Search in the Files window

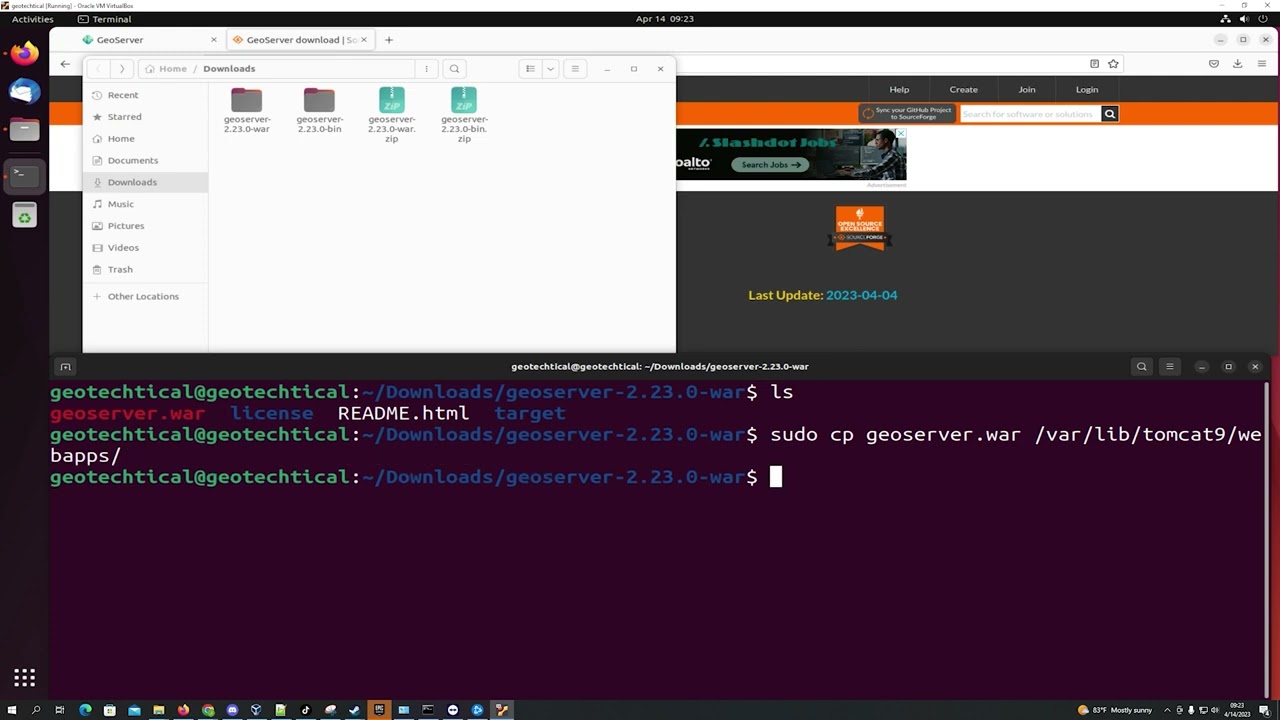(454, 69)
